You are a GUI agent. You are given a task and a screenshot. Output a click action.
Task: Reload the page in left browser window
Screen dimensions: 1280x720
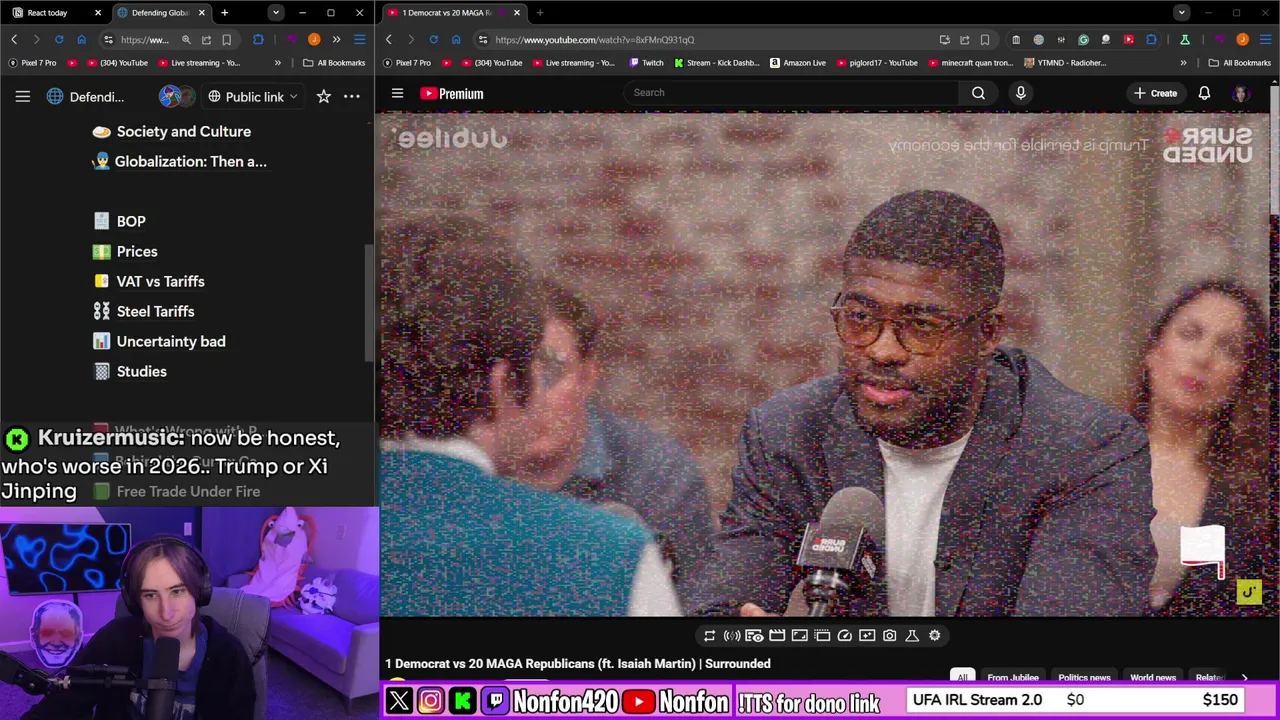coord(59,39)
